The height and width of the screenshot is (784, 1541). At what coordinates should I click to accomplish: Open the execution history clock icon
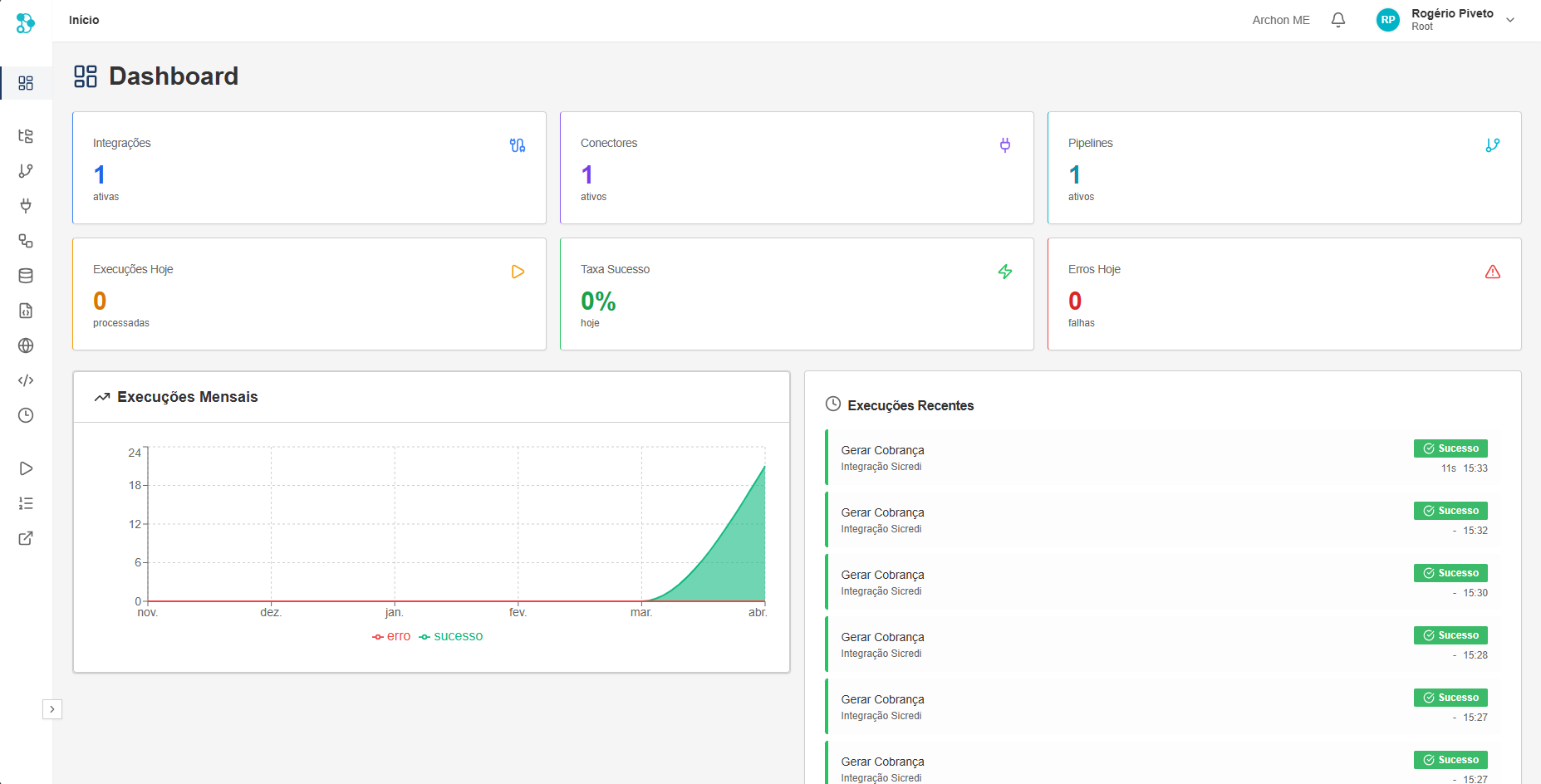point(26,415)
